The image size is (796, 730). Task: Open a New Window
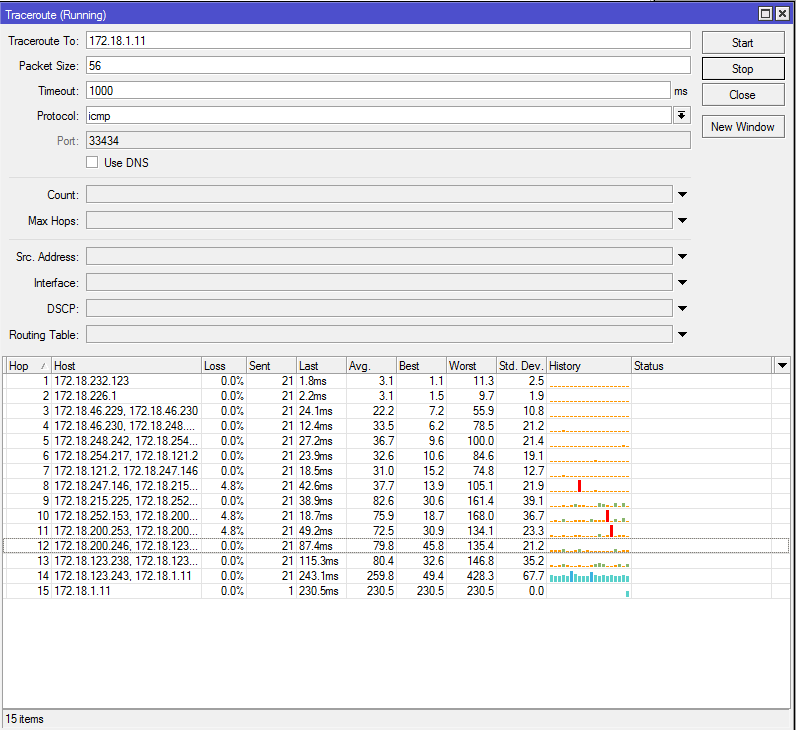[x=742, y=127]
